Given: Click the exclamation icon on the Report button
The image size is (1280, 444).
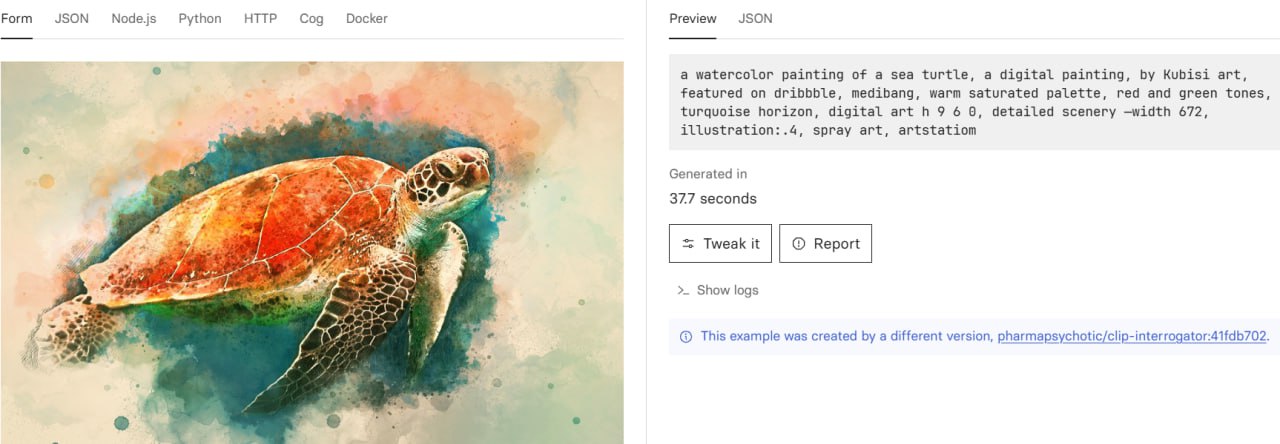Looking at the screenshot, I should pyautogui.click(x=798, y=244).
